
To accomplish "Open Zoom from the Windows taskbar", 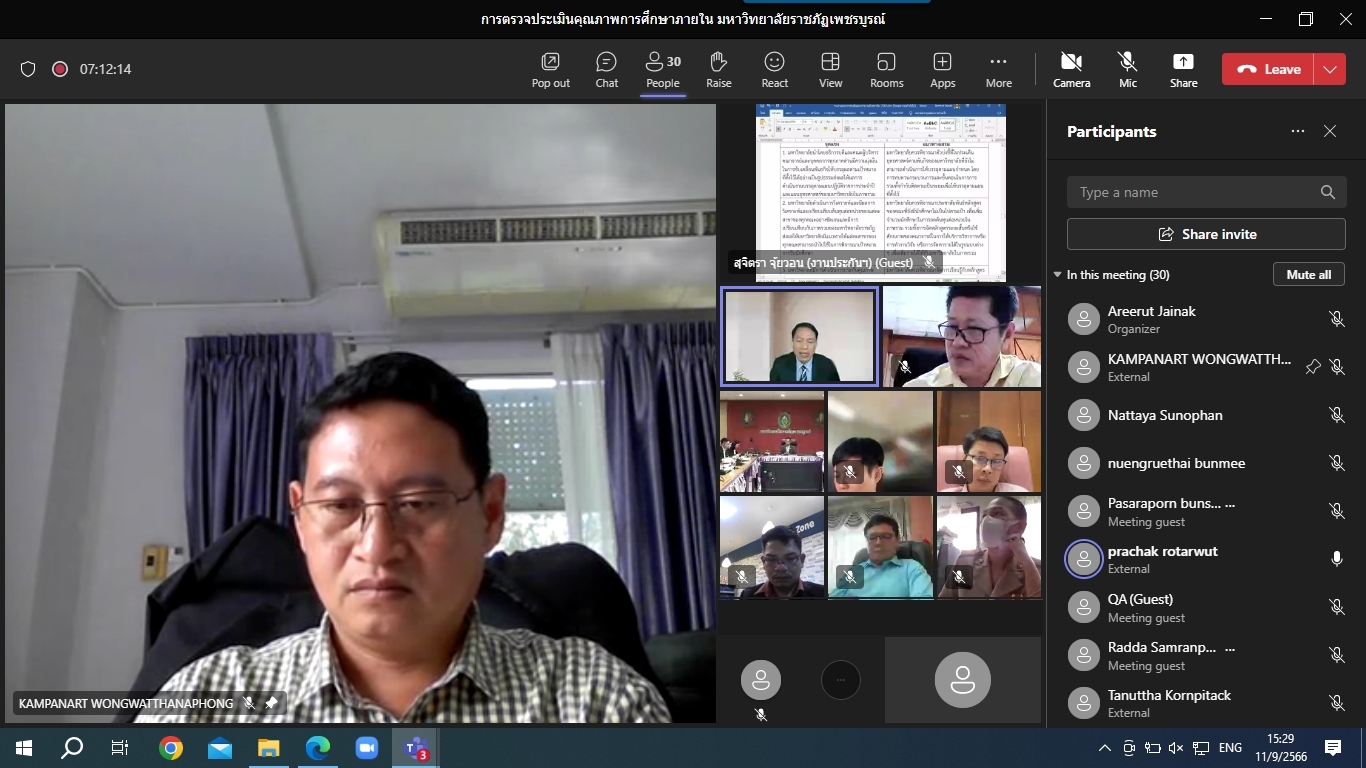I will [366, 748].
